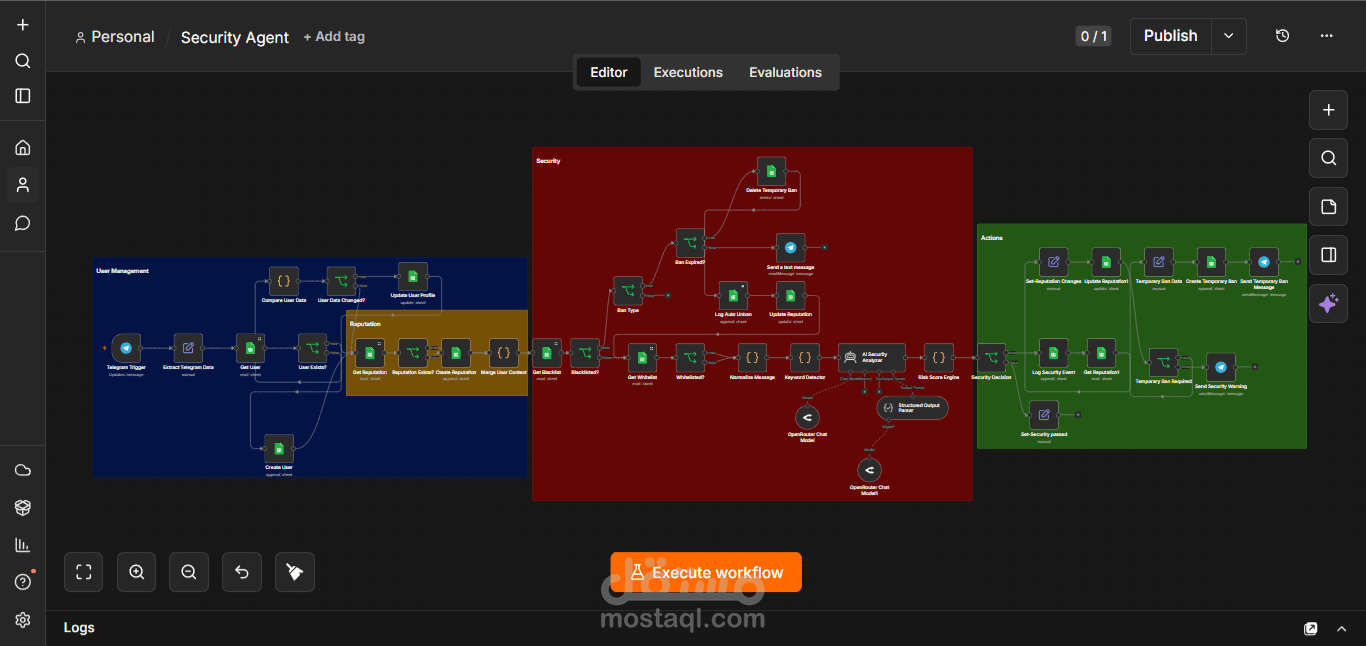Open the Evaluations tab
The image size is (1366, 646).
785,72
